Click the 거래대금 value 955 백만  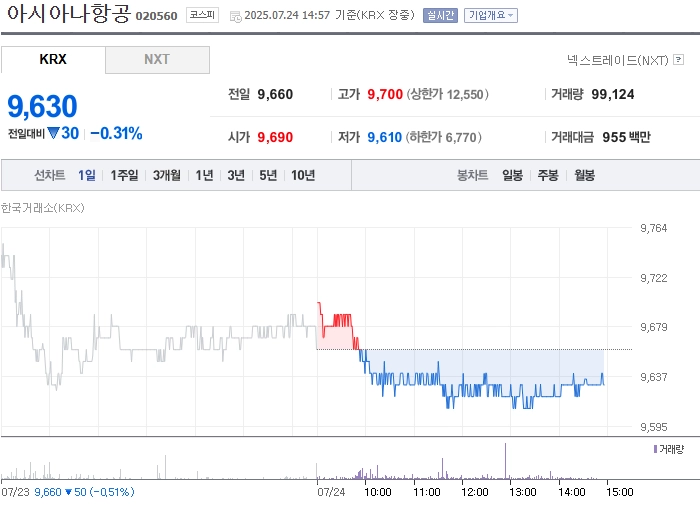pyautogui.click(x=626, y=137)
